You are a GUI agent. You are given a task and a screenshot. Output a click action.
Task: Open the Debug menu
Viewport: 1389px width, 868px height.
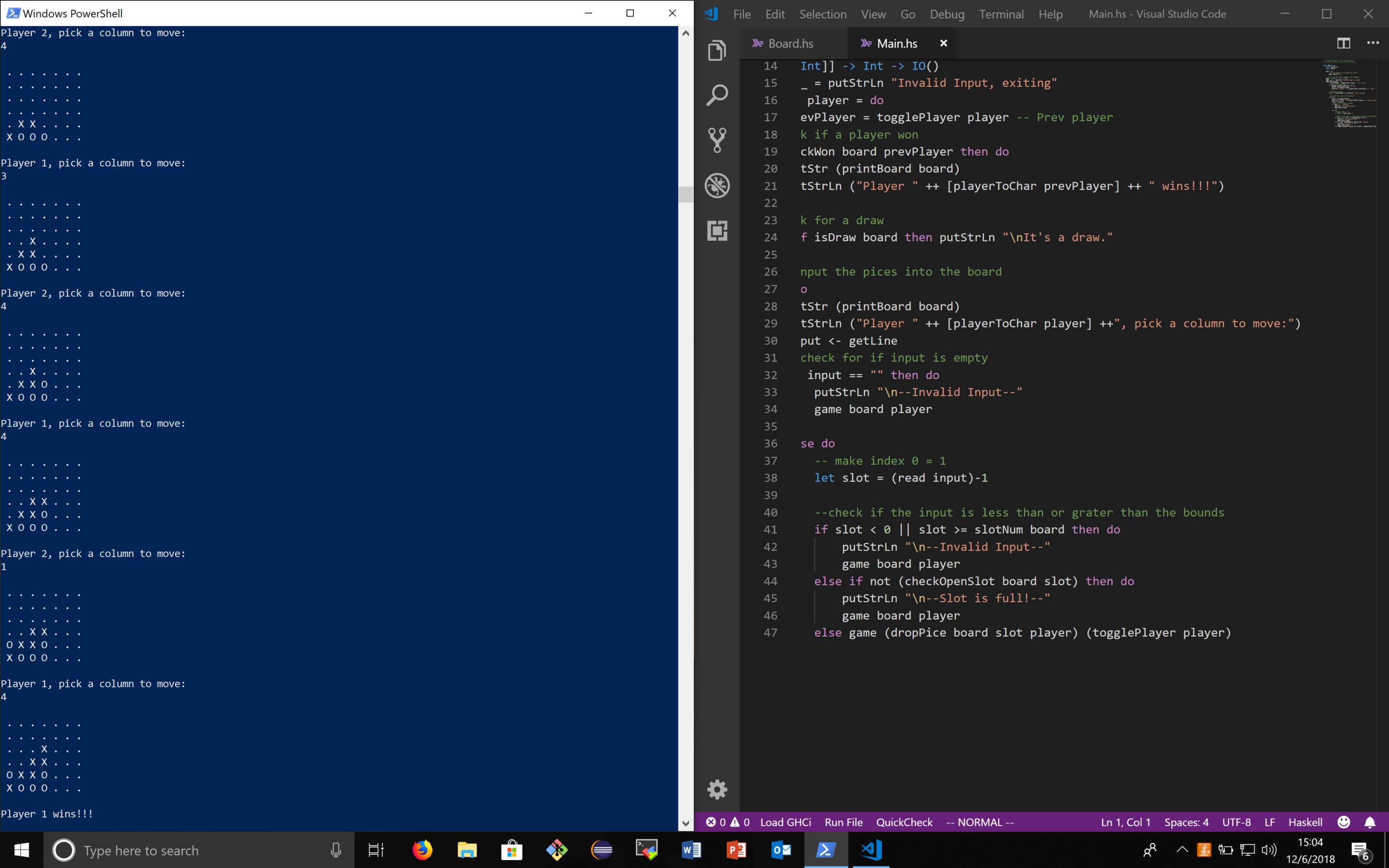[x=947, y=14]
